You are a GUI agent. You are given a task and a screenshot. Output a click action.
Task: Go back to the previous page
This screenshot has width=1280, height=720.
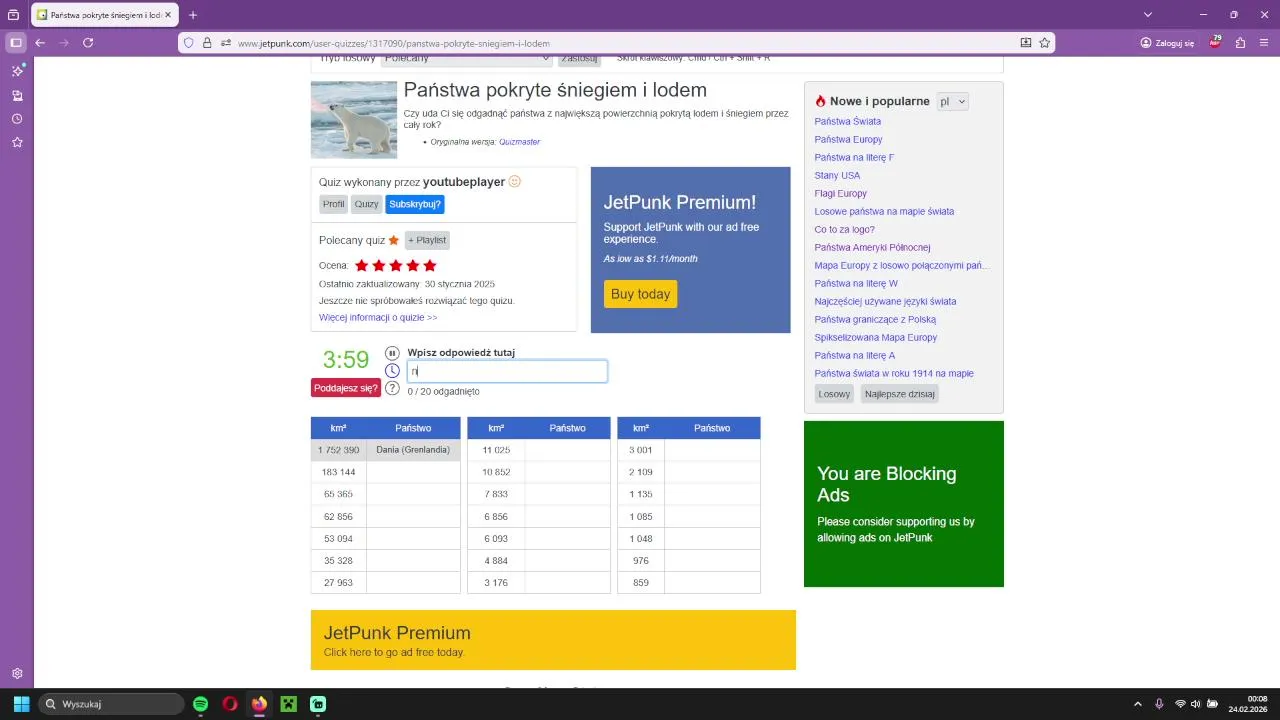[40, 43]
